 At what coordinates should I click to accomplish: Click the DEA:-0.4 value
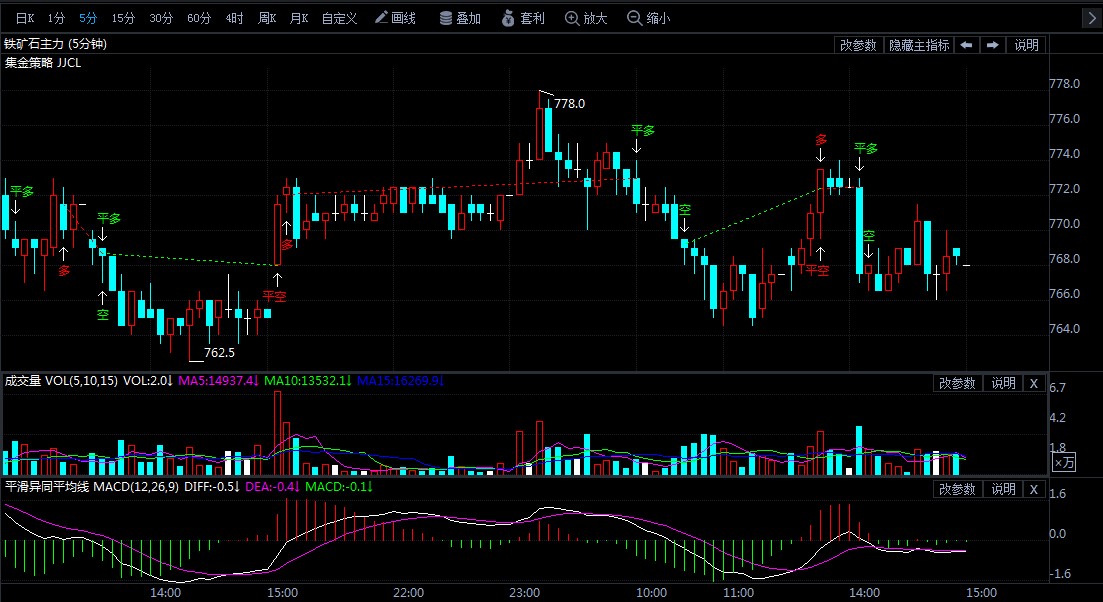(274, 487)
